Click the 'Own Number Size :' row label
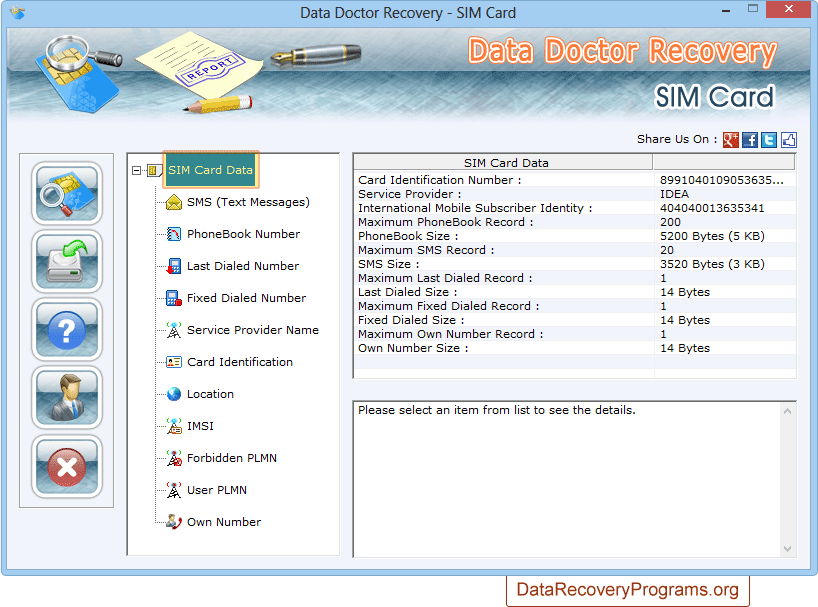The width and height of the screenshot is (818, 607). (413, 348)
